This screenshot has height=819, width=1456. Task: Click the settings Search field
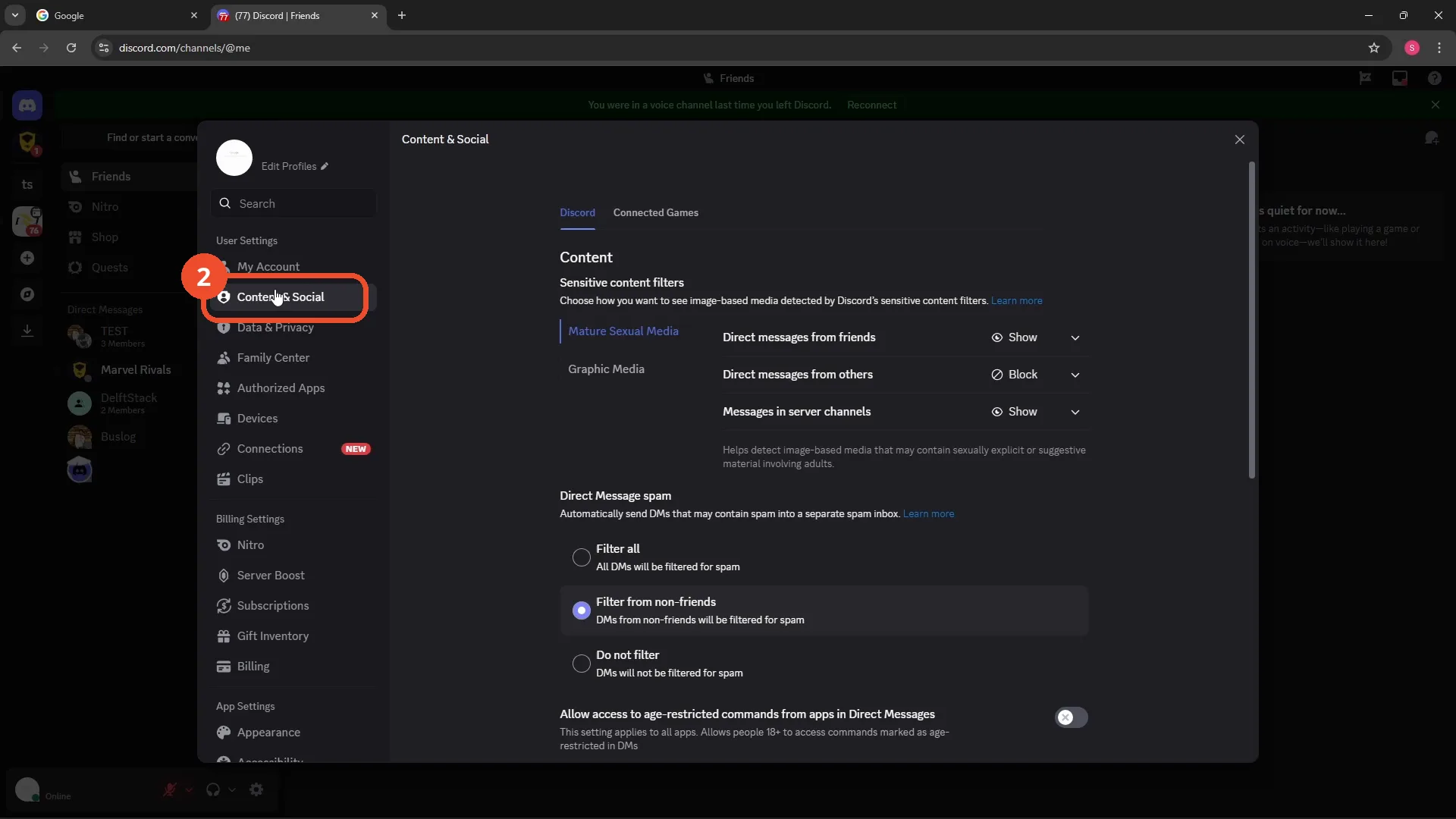click(x=293, y=203)
